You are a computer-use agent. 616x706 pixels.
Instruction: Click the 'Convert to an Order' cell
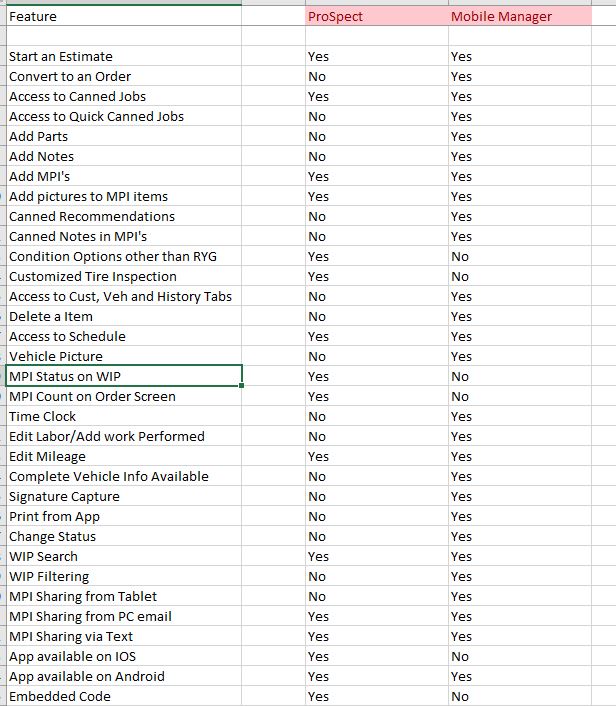pos(124,76)
